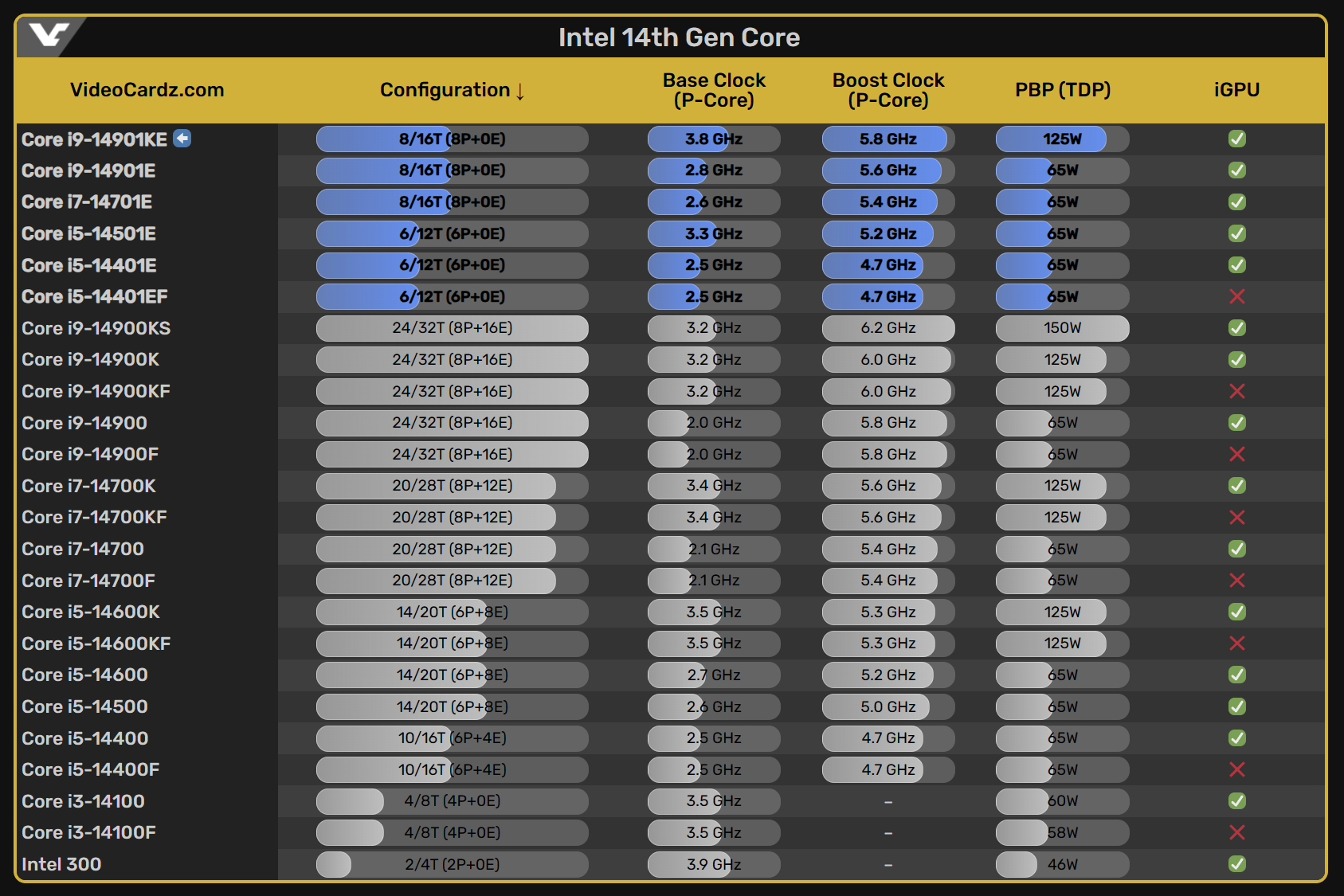This screenshot has width=1344, height=896.
Task: Click the Boost Clock (P-Core) column header
Action: (888, 90)
